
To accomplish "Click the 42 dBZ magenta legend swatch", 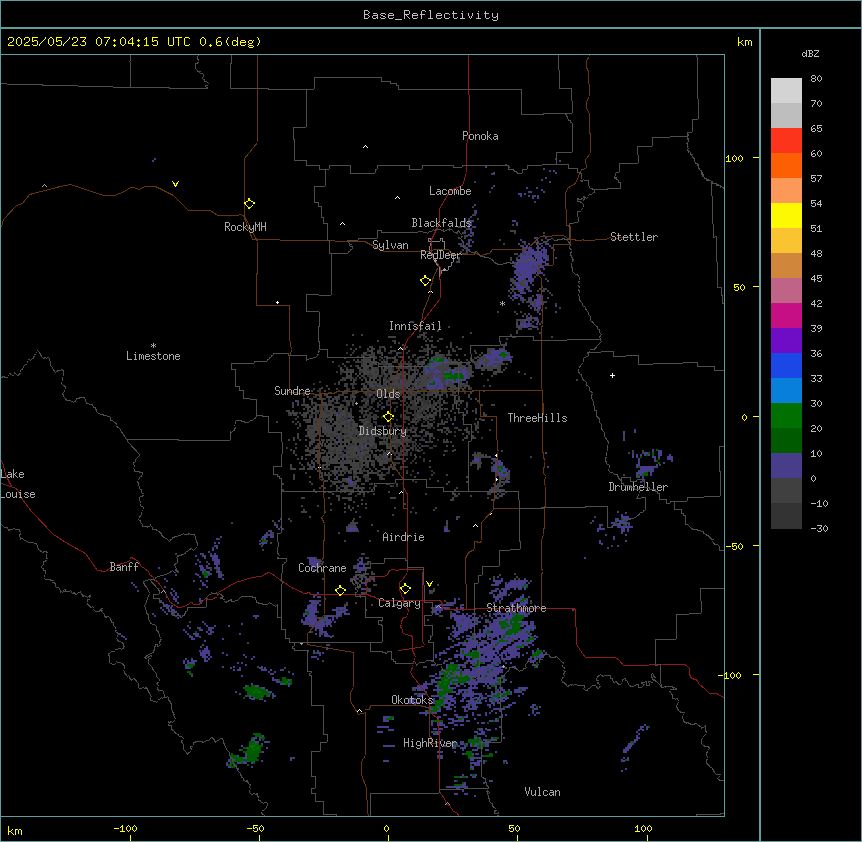I will point(786,315).
